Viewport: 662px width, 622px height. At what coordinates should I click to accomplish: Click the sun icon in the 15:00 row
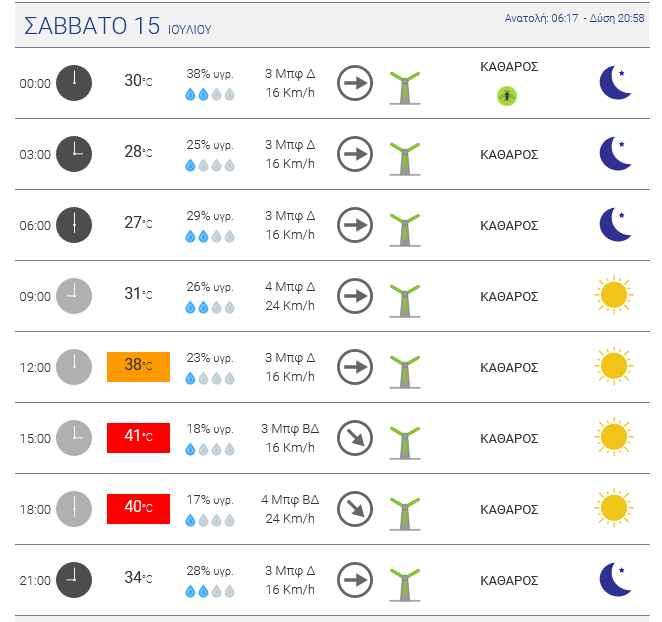click(x=614, y=438)
